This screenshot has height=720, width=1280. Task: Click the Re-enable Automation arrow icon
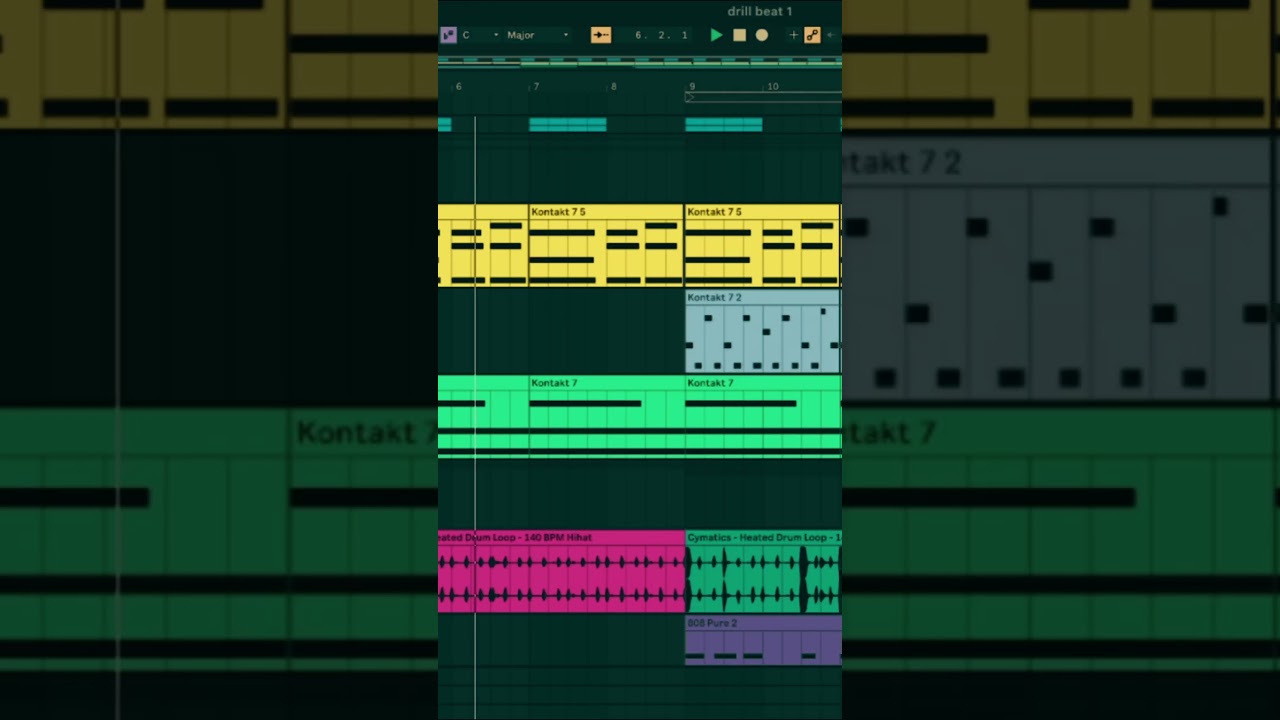tap(830, 35)
